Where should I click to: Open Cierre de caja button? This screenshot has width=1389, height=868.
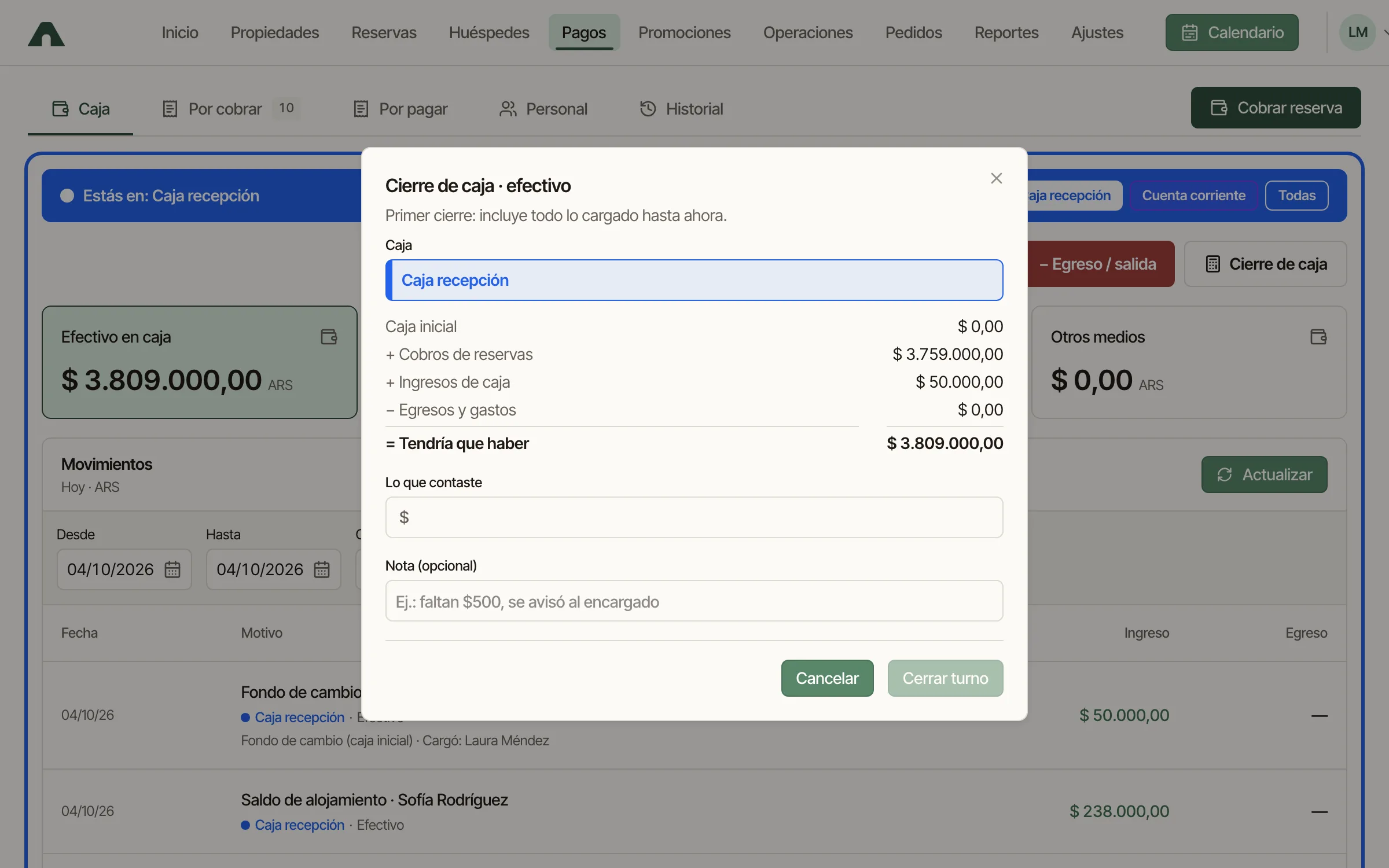pyautogui.click(x=1265, y=264)
